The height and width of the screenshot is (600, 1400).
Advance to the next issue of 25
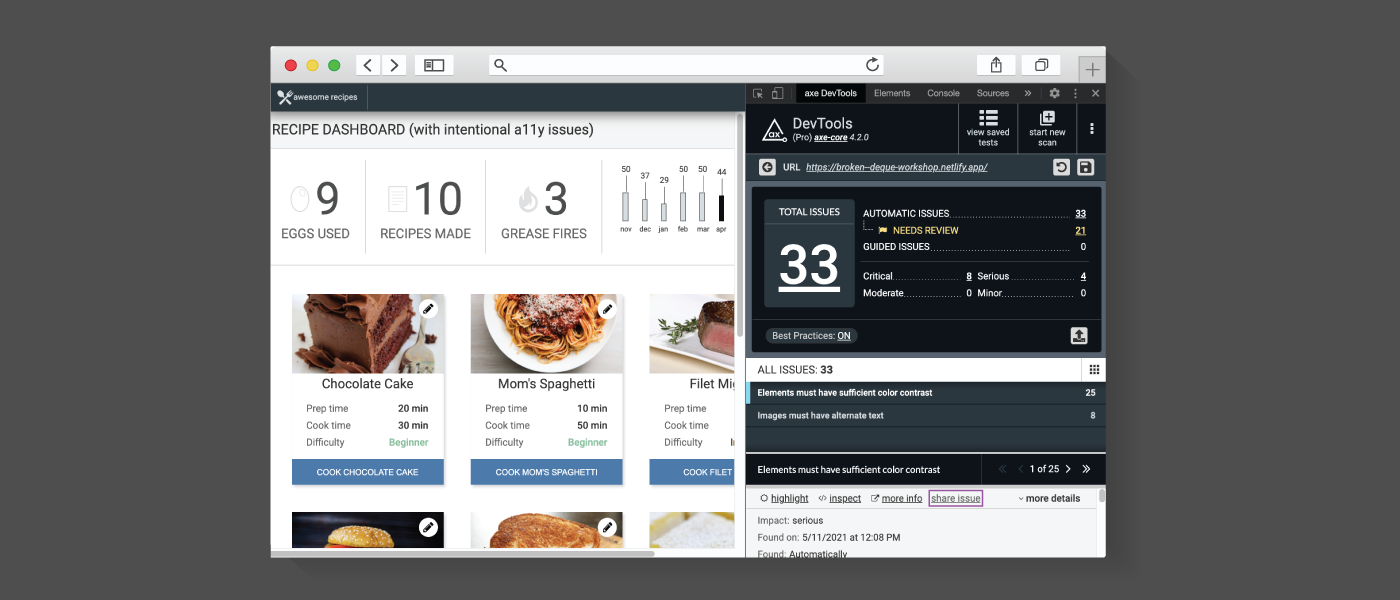1067,468
